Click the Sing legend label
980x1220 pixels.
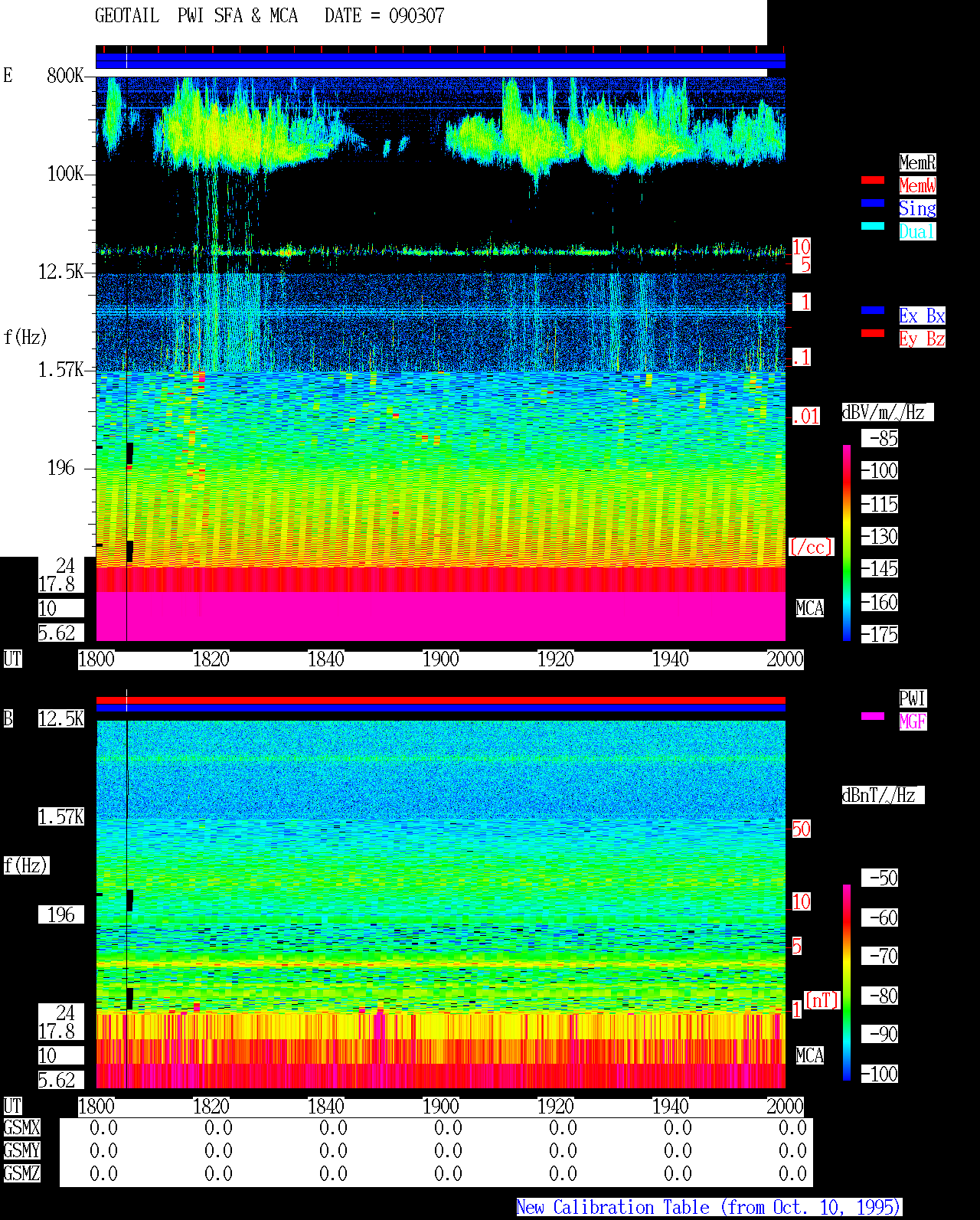[917, 208]
